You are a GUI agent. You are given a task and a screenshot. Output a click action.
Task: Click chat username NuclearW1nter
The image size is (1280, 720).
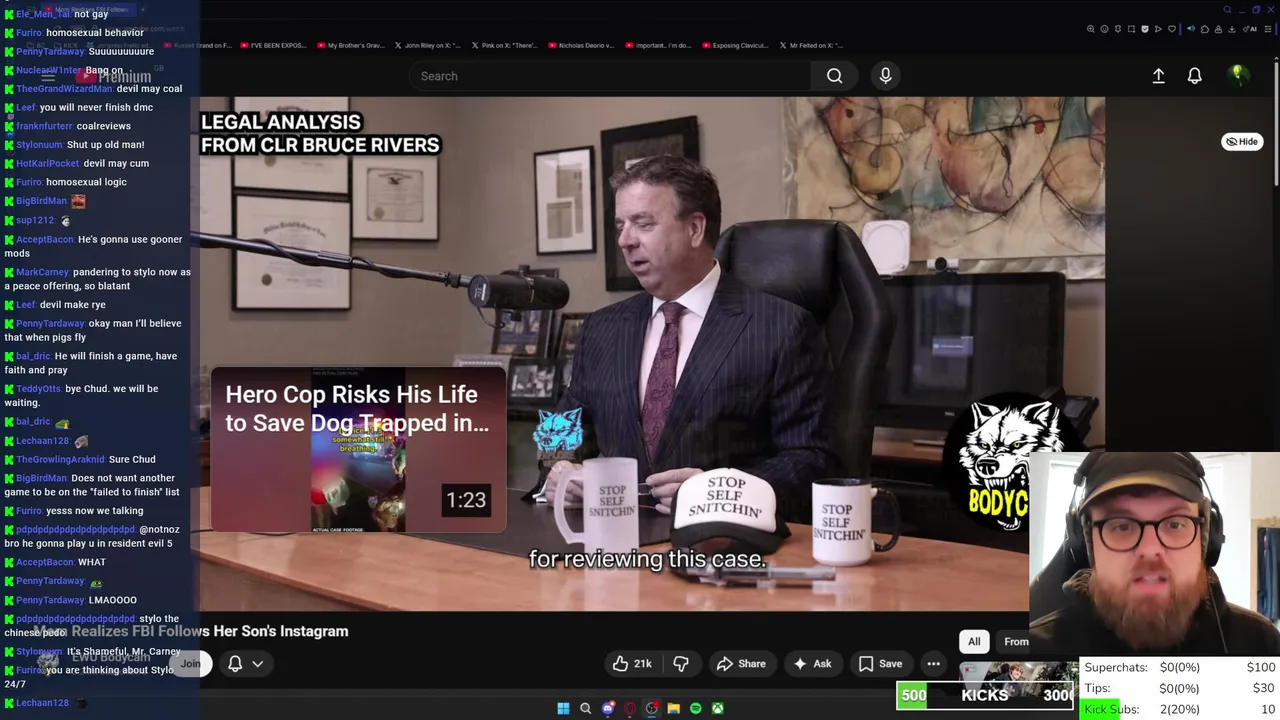pyautogui.click(x=48, y=71)
